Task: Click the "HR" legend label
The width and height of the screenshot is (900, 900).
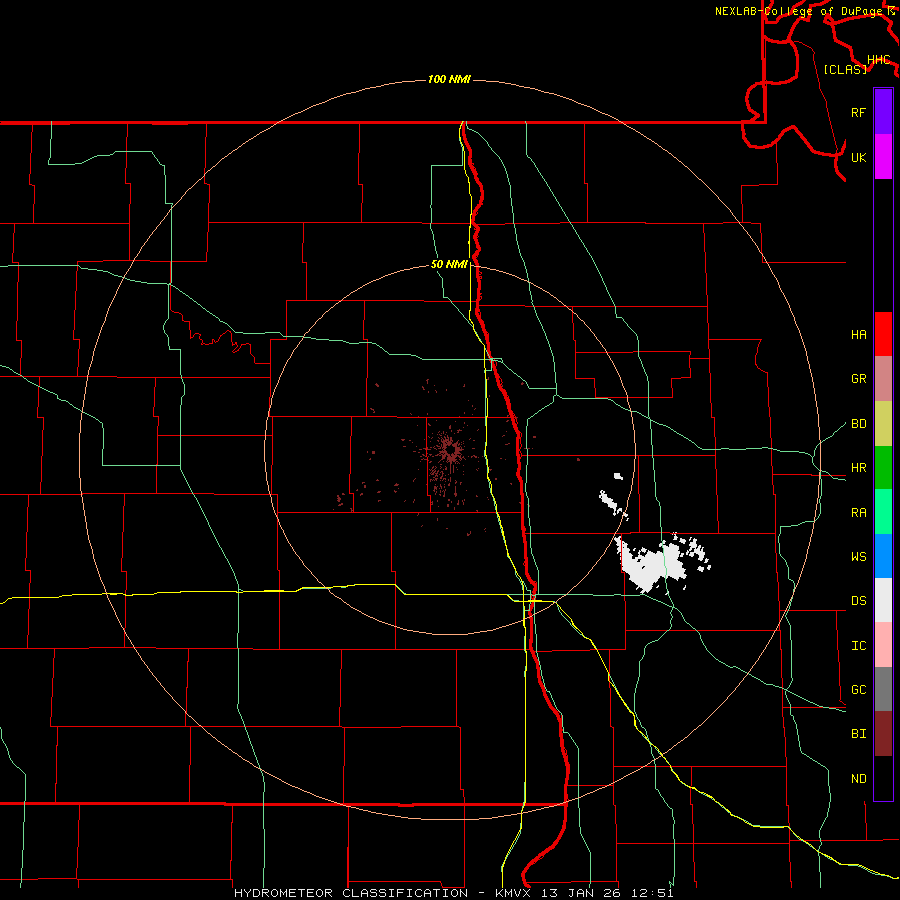Action: click(858, 467)
